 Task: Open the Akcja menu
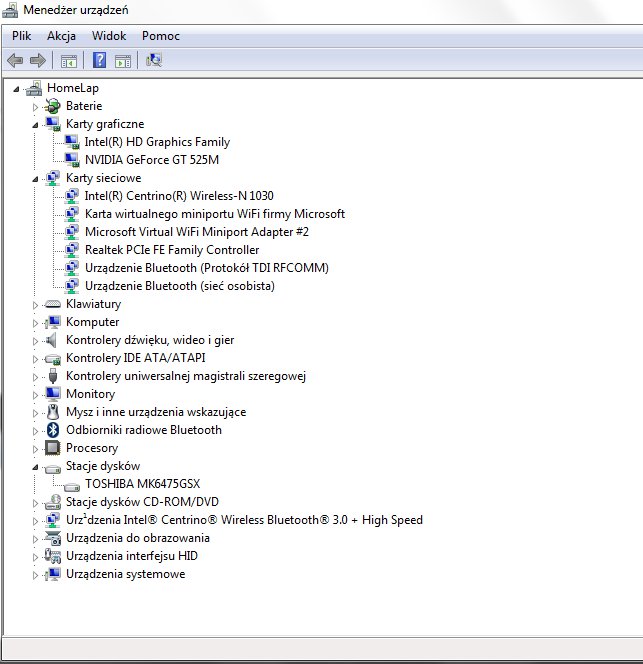(x=61, y=36)
